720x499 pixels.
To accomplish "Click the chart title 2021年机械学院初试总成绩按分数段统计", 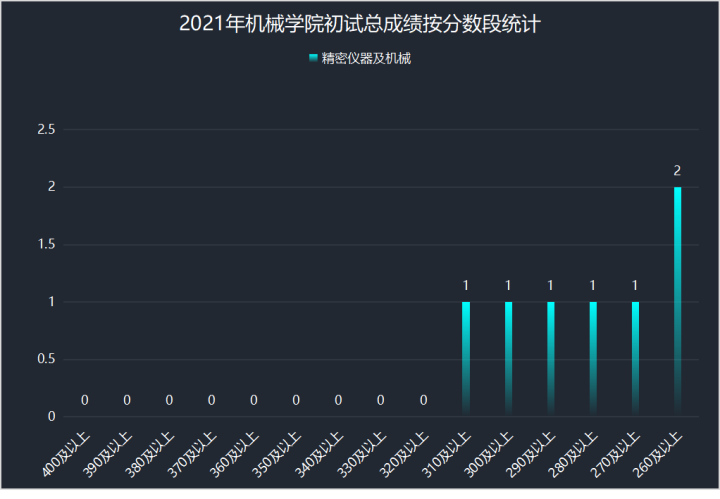I will (x=360, y=24).
